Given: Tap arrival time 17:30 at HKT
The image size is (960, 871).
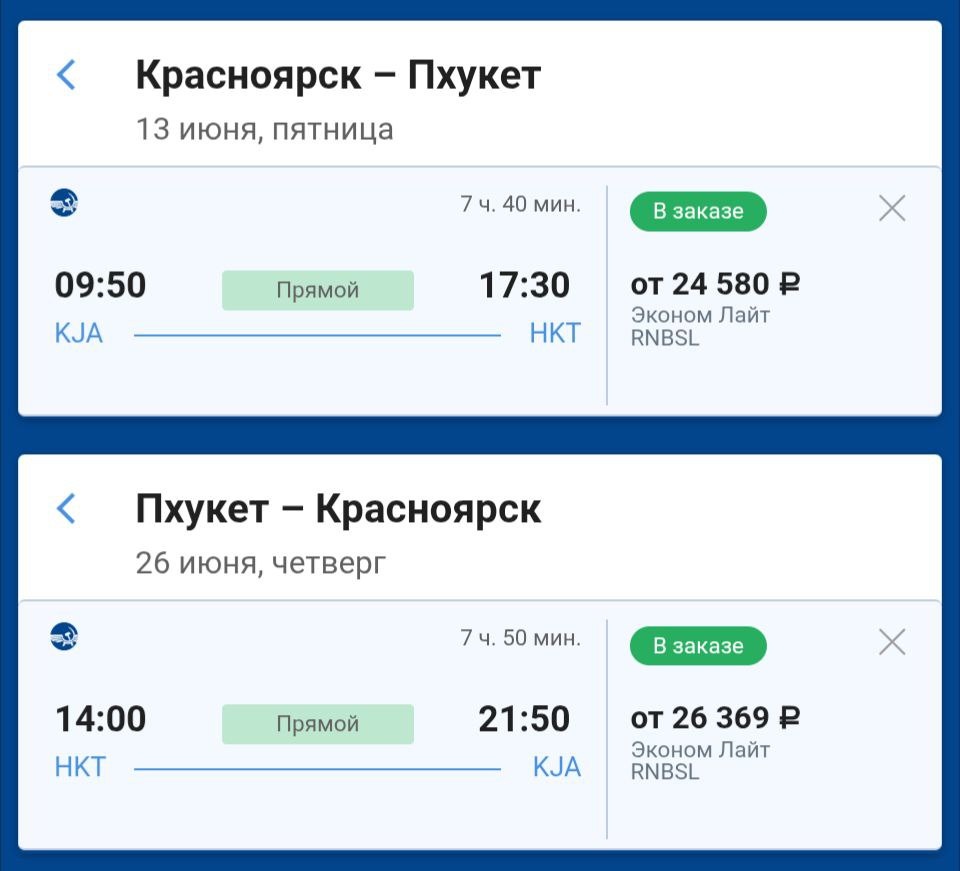Looking at the screenshot, I should click(x=524, y=286).
